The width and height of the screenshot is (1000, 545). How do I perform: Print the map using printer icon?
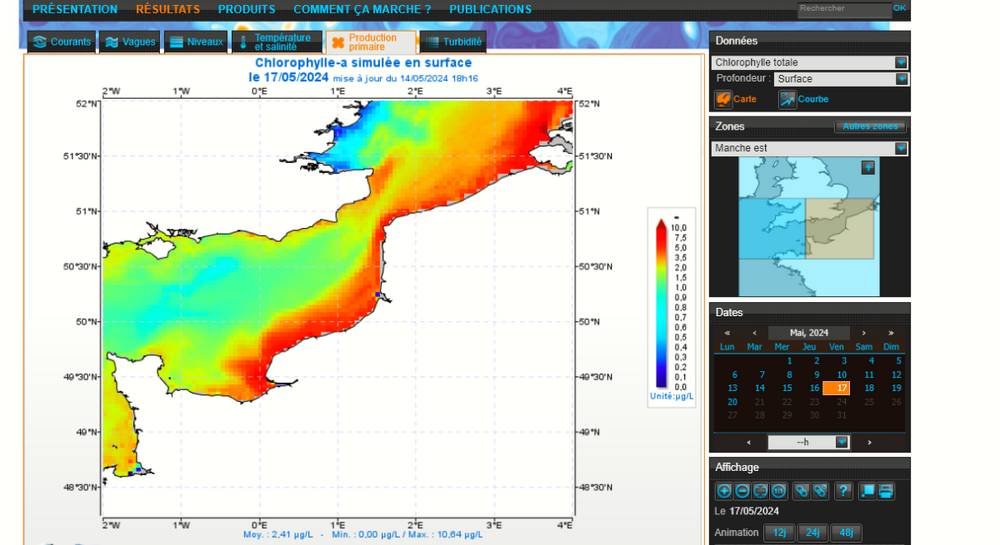coord(886,491)
